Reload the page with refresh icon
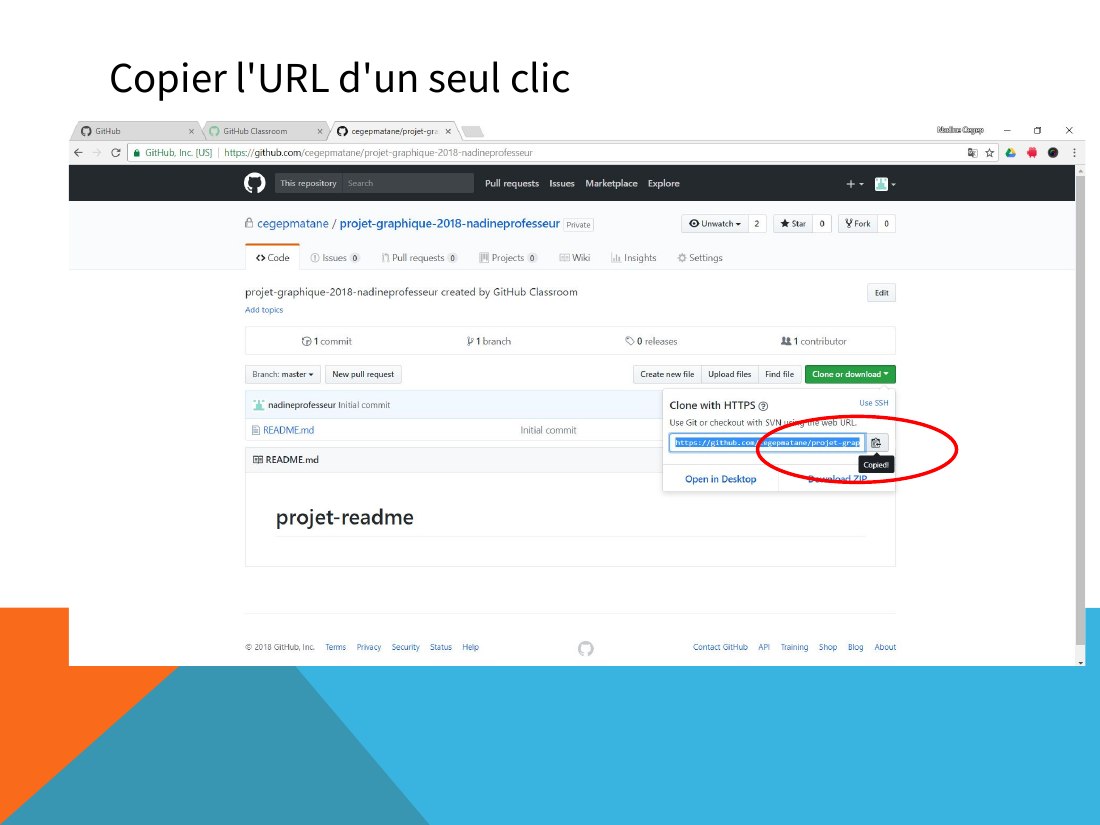 pos(116,152)
